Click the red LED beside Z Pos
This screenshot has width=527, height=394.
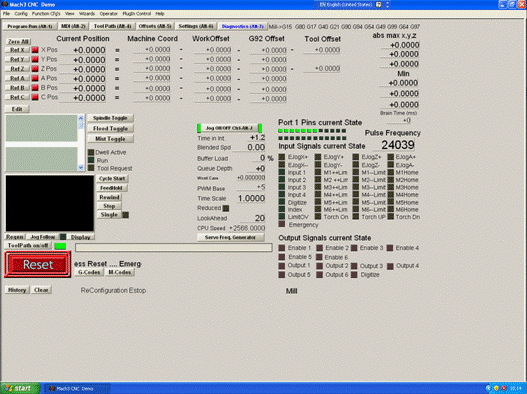click(35, 69)
